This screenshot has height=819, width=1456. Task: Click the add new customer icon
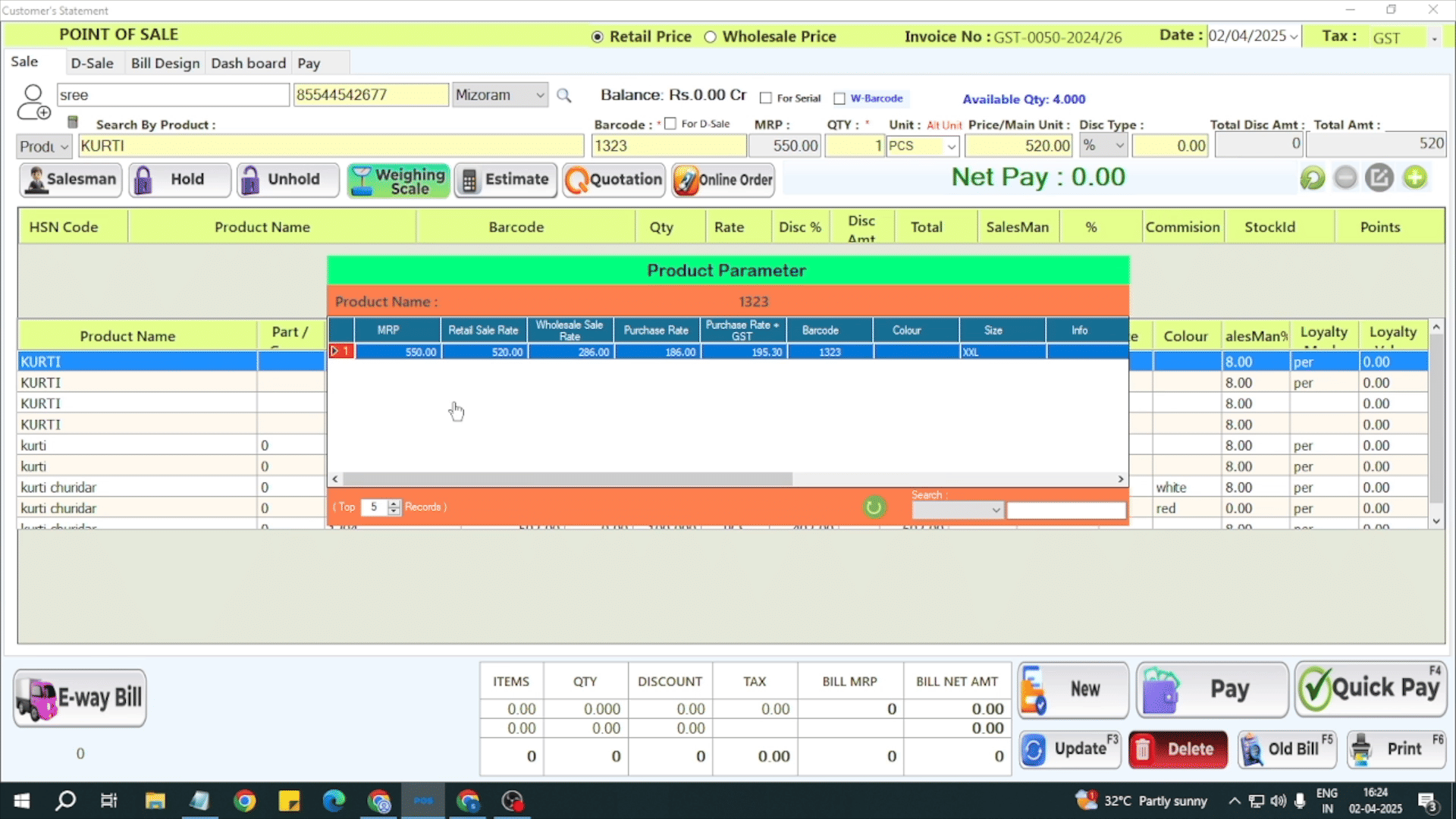point(33,103)
